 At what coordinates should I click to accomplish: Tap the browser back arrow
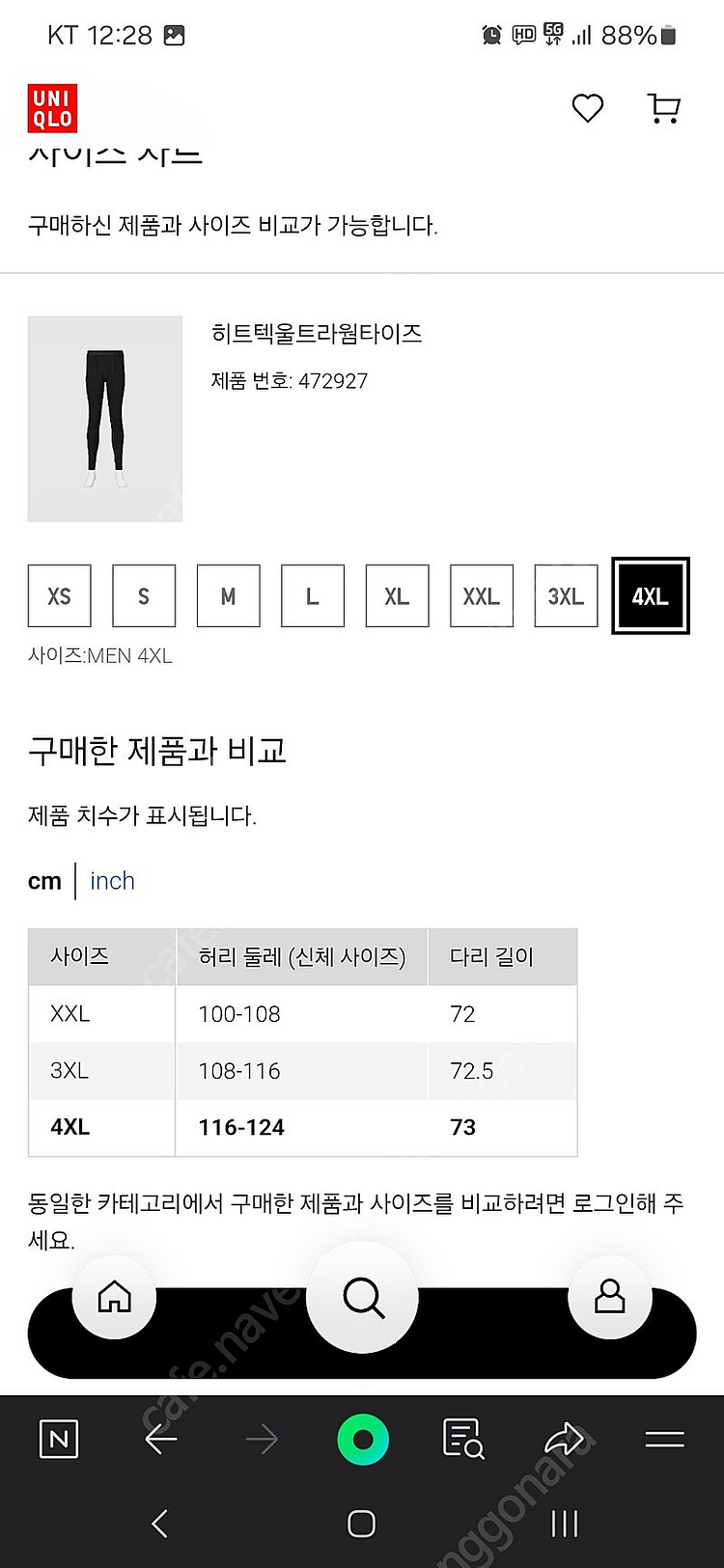click(x=161, y=1438)
